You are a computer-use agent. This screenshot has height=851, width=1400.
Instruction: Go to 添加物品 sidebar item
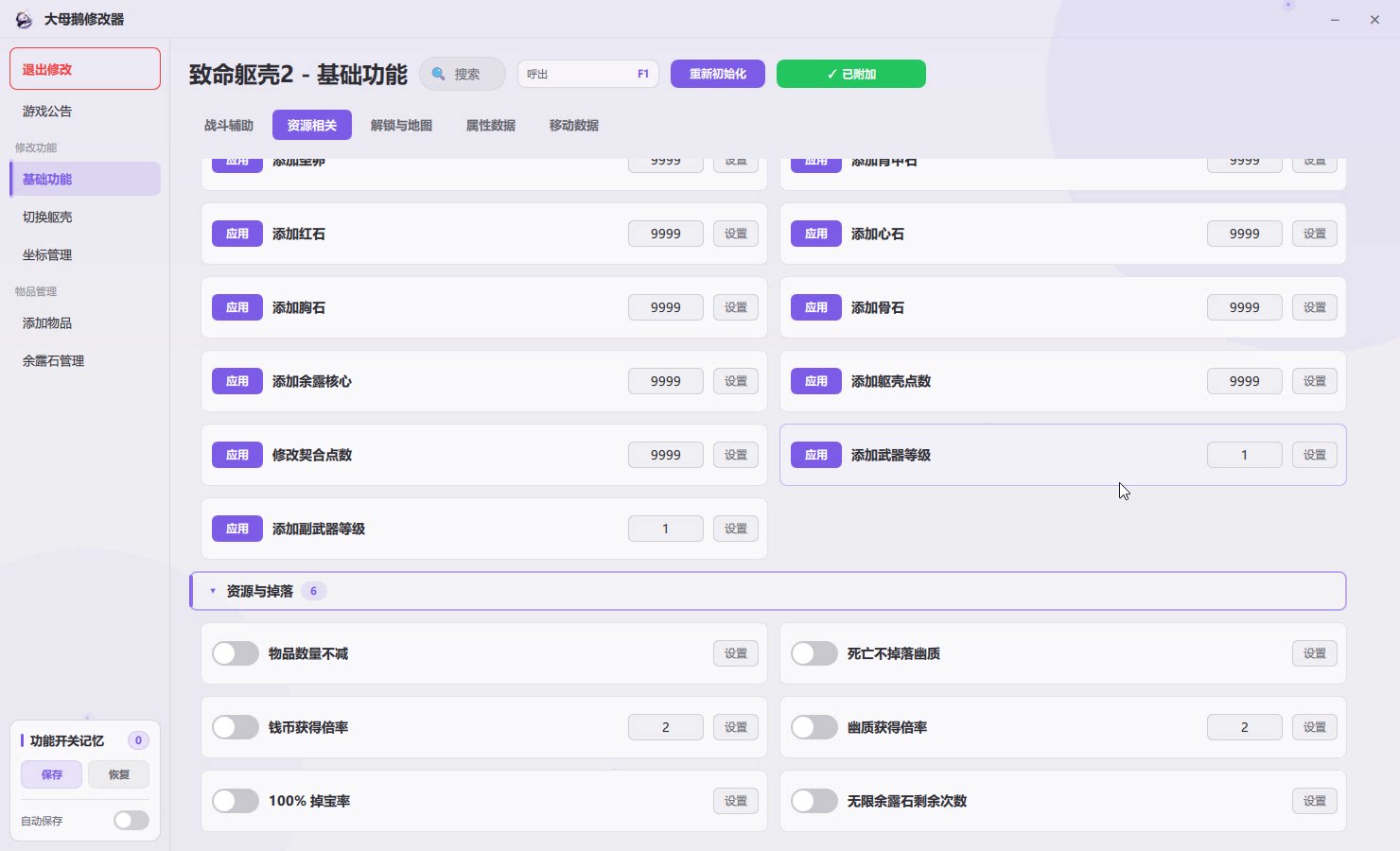point(85,322)
